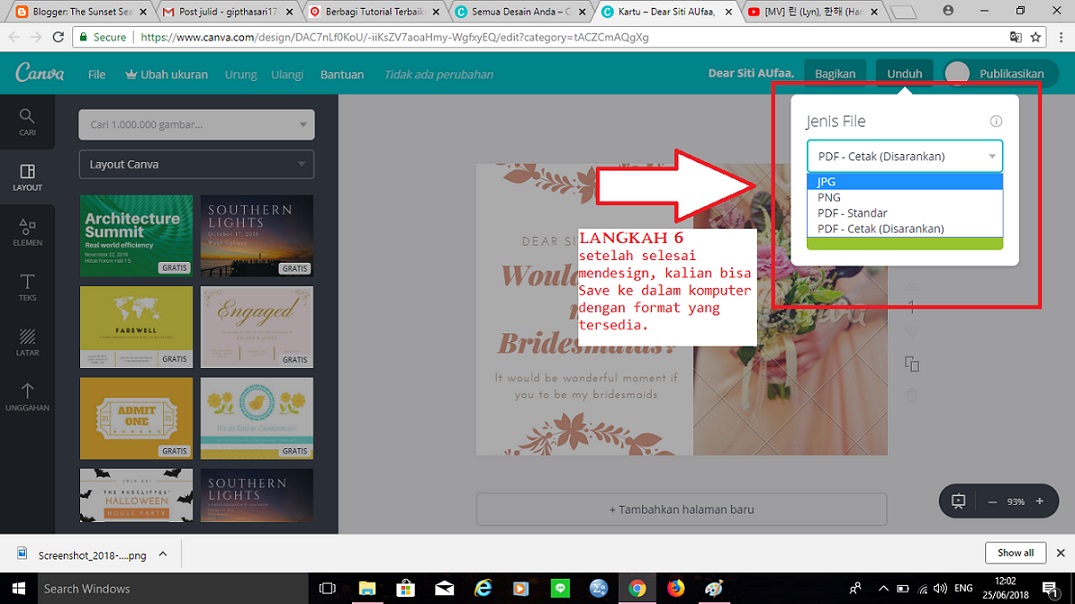Open Action Center notifications icon

point(1050,588)
